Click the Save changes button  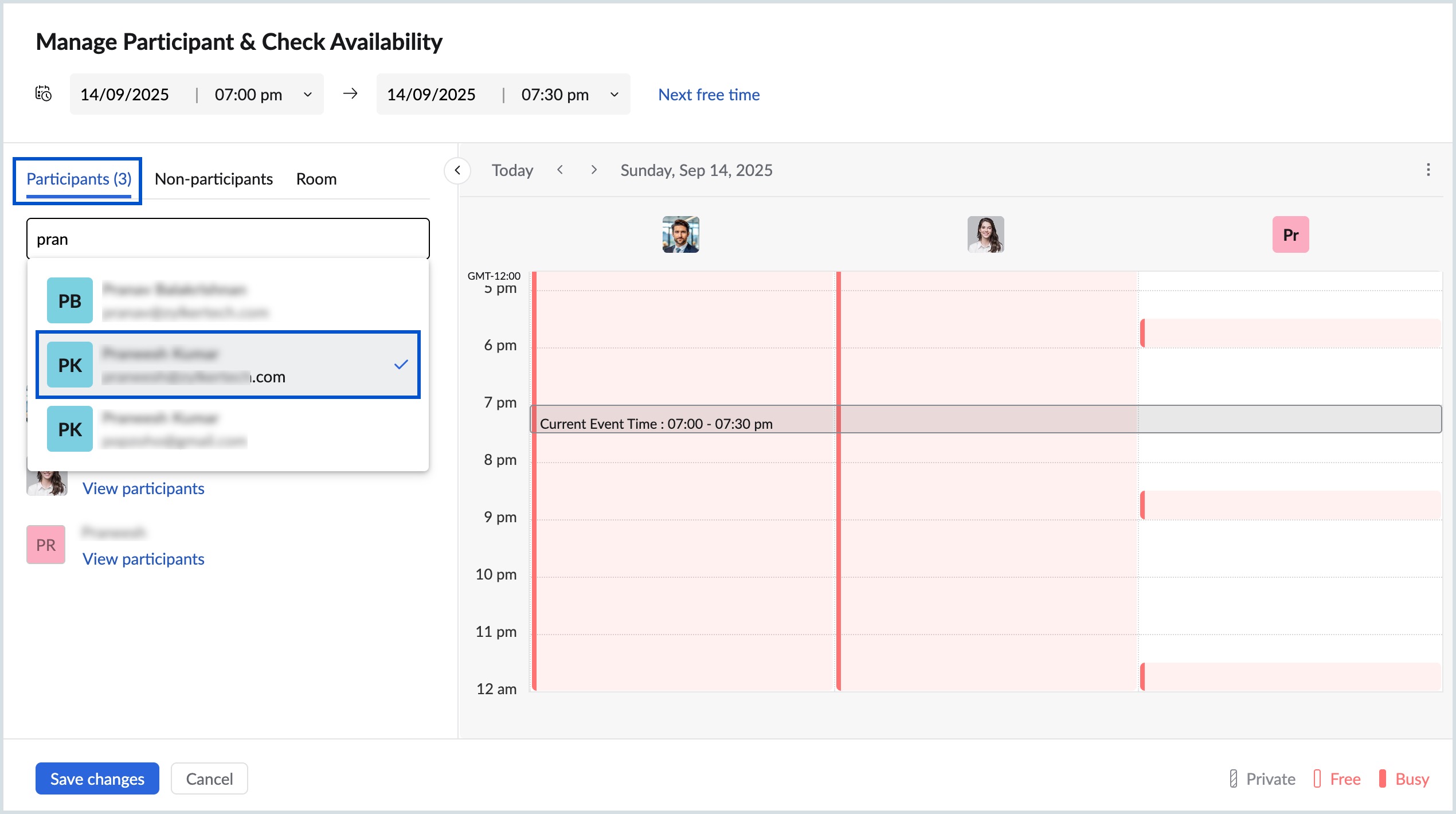click(96, 778)
